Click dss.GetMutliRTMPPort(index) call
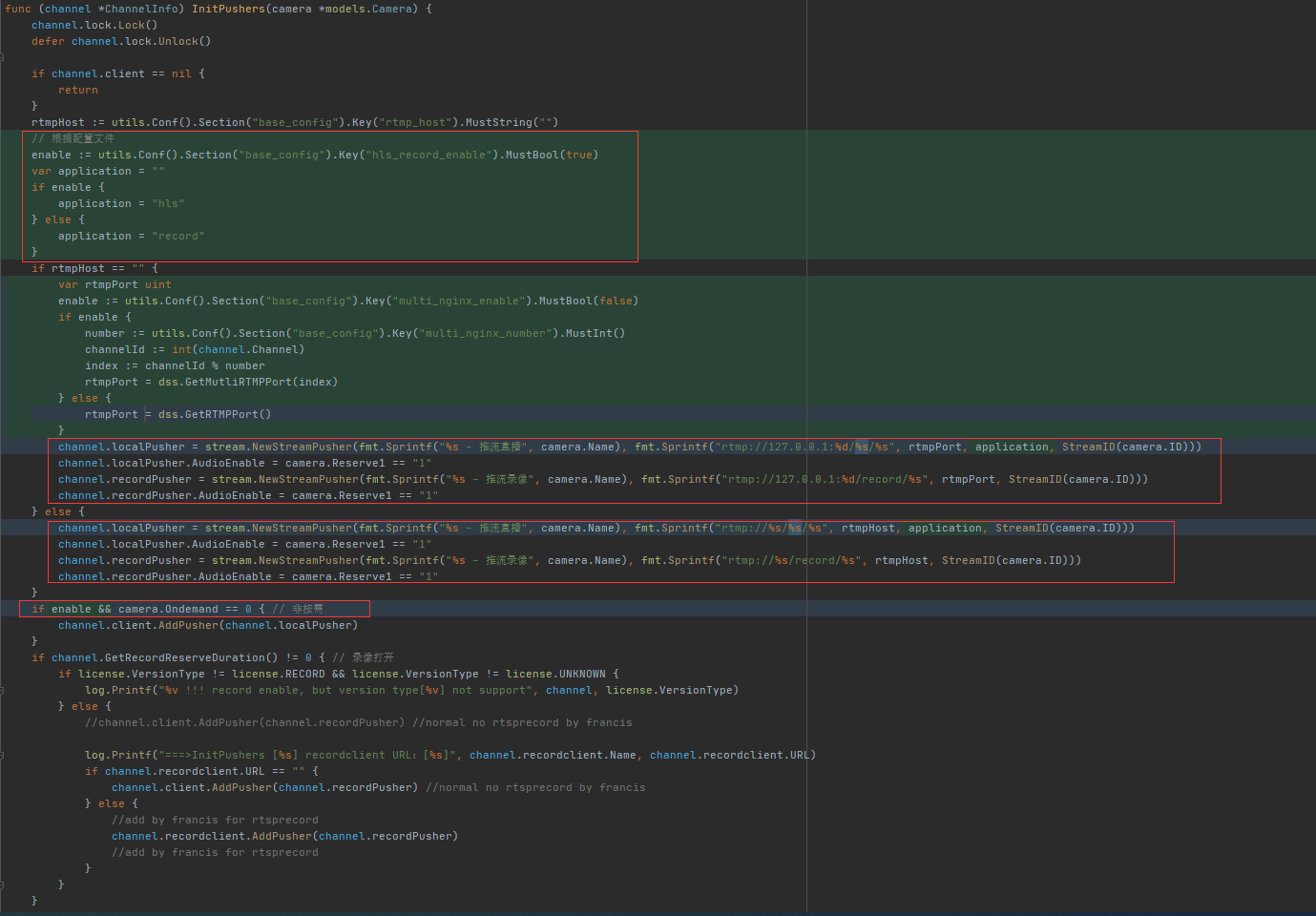The height and width of the screenshot is (916, 1316). 248,382
